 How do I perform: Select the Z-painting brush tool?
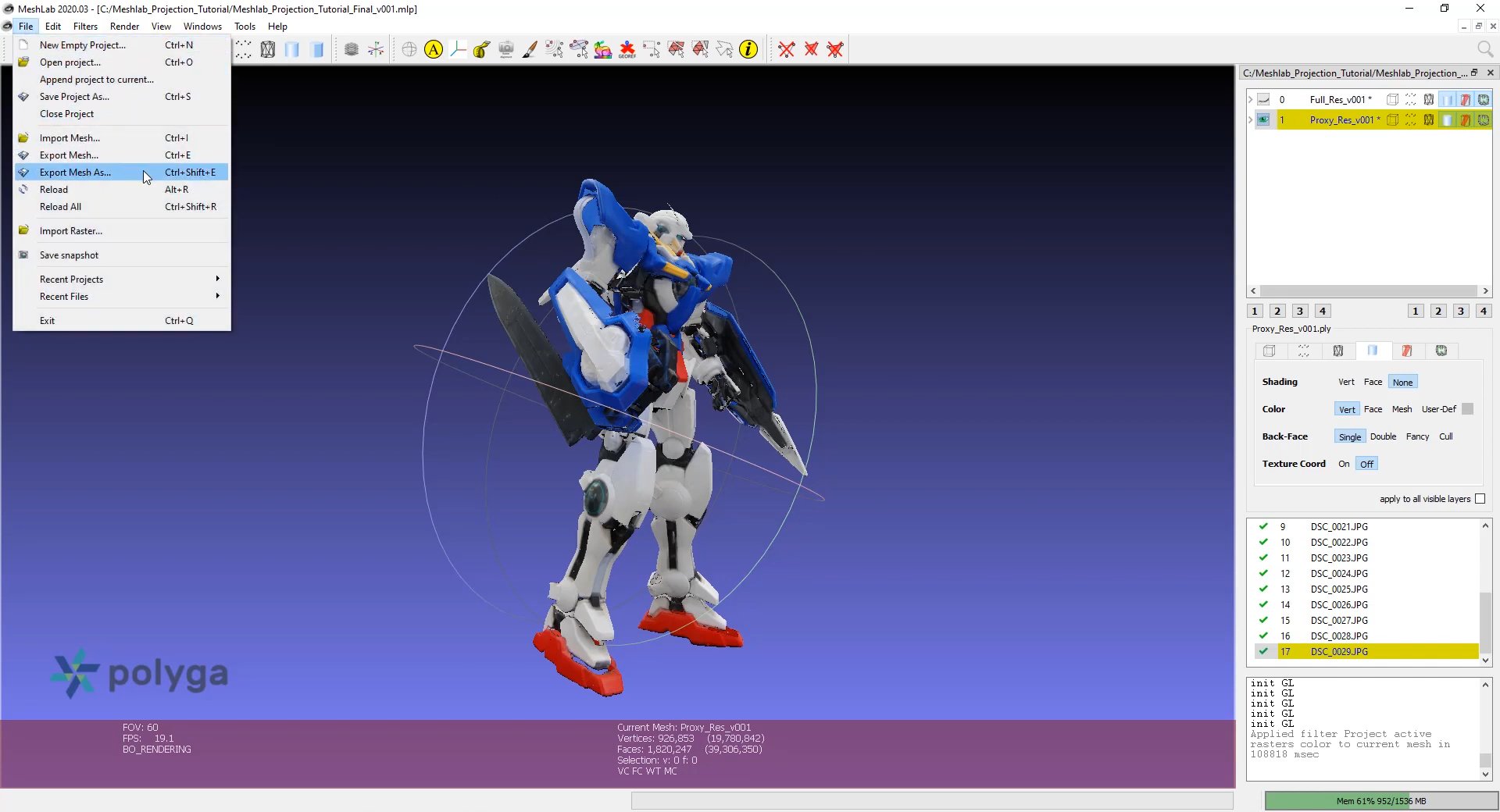tap(530, 50)
